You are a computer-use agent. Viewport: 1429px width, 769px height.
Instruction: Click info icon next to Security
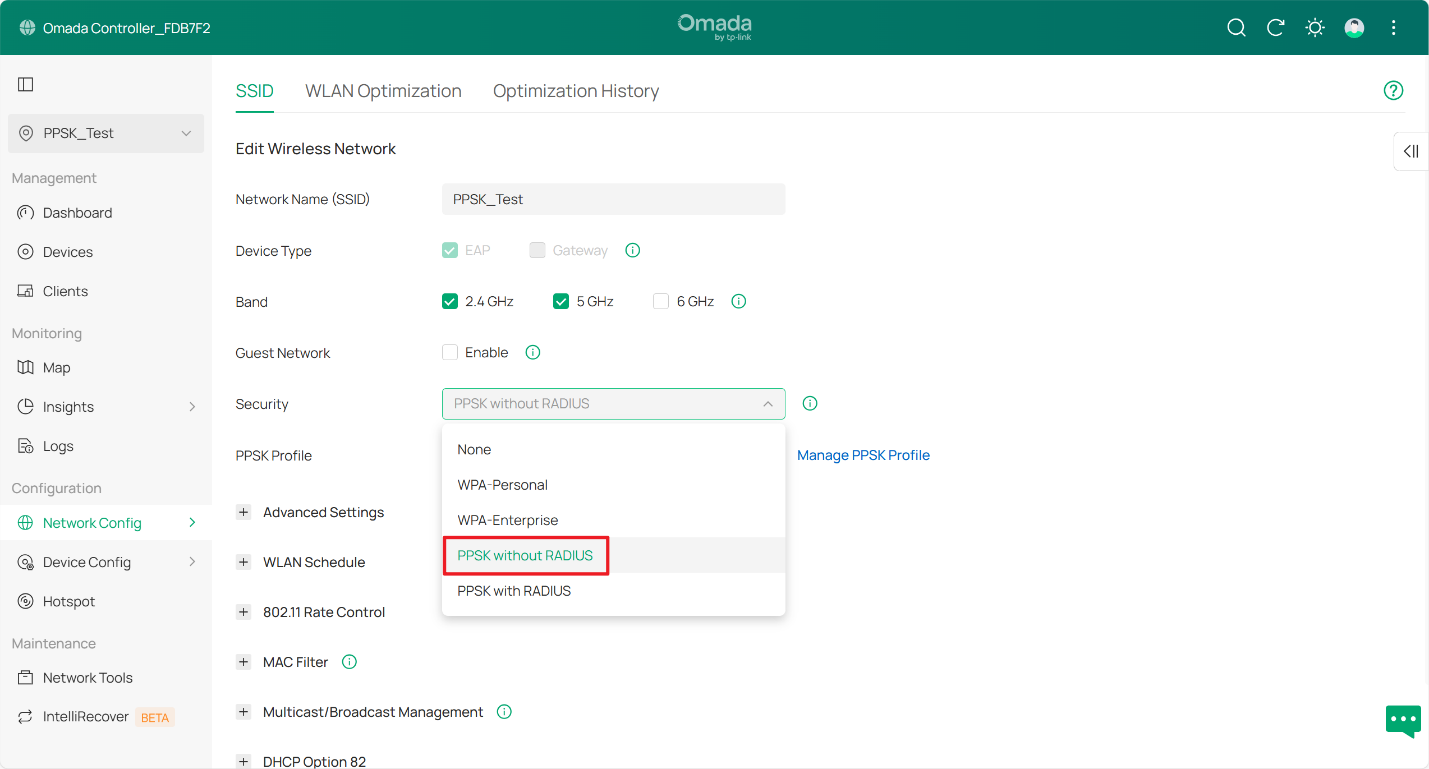pyautogui.click(x=810, y=404)
